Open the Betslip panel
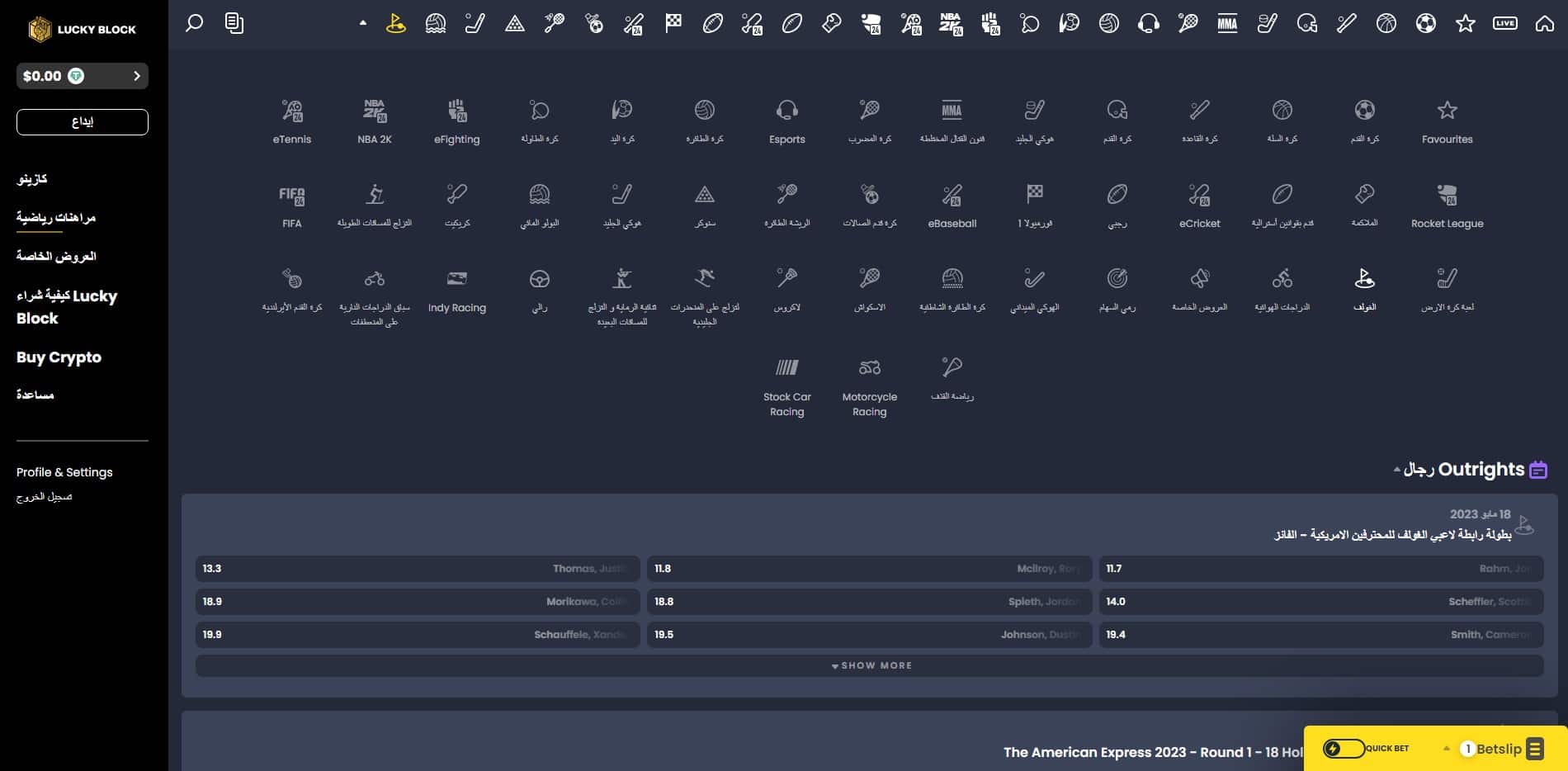This screenshot has height=771, width=1568. point(1500,749)
